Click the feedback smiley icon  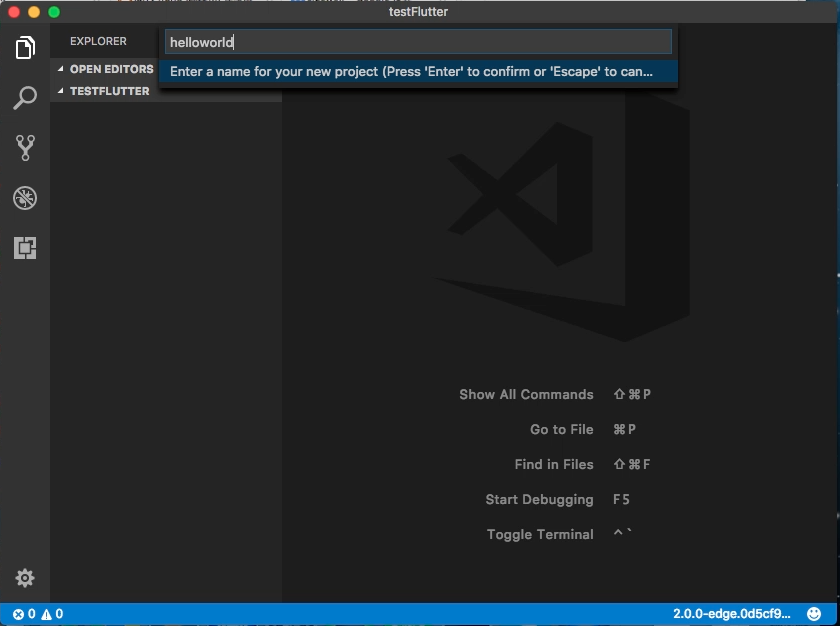[814, 614]
